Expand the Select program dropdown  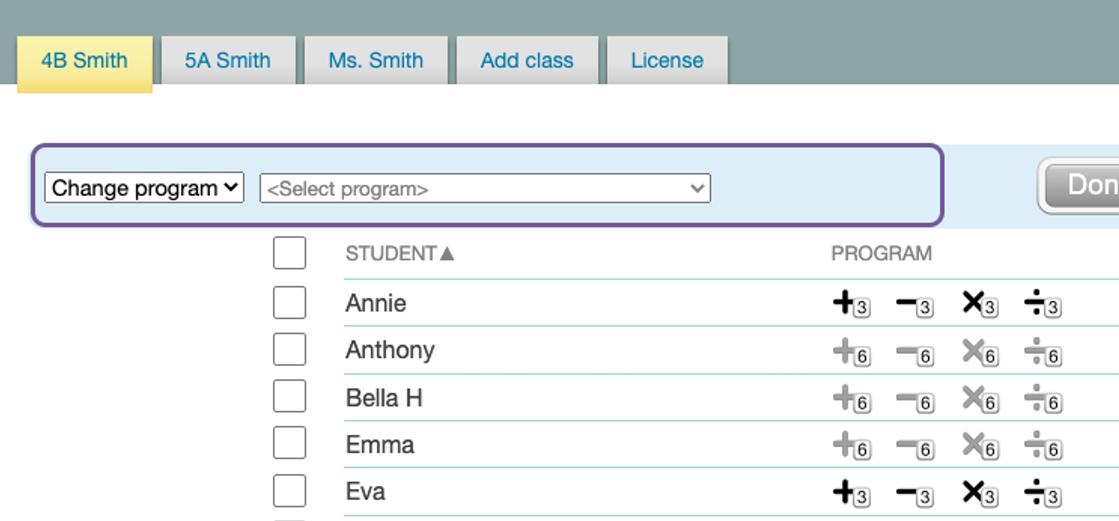pos(485,188)
